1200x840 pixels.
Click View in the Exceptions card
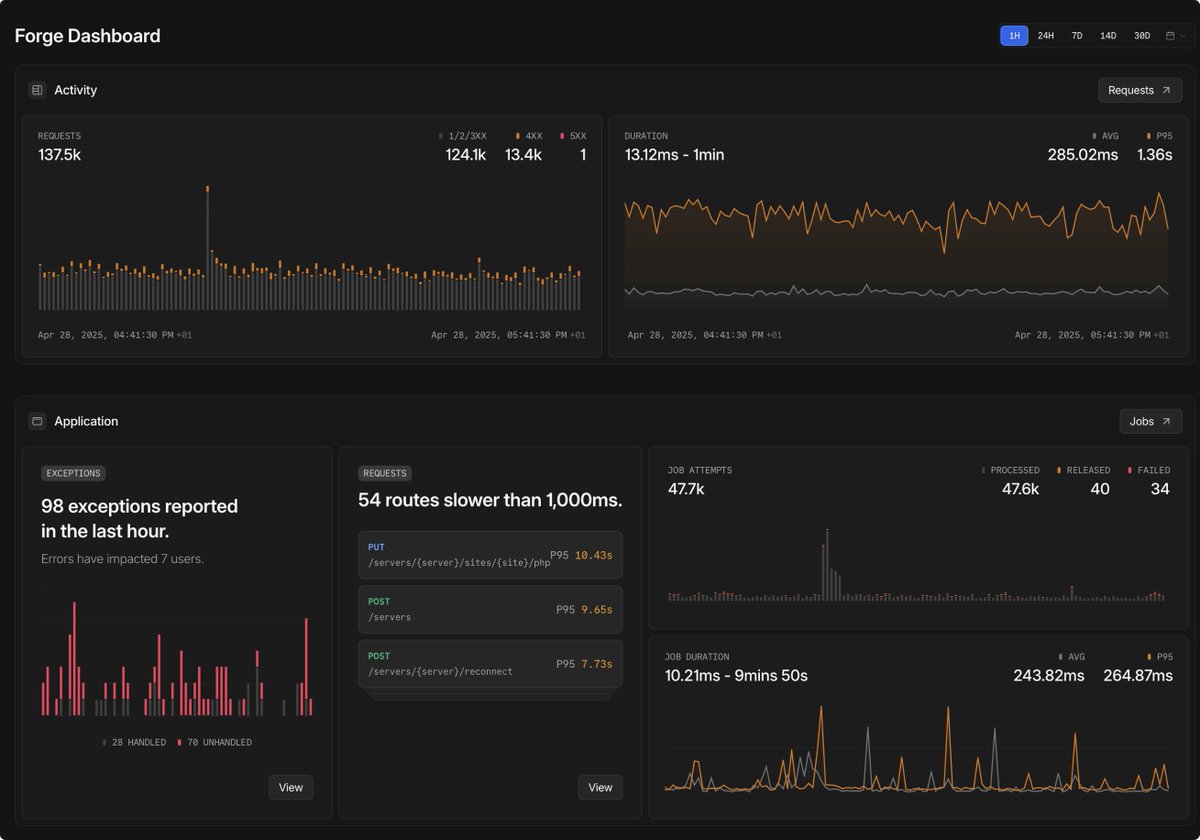[290, 787]
